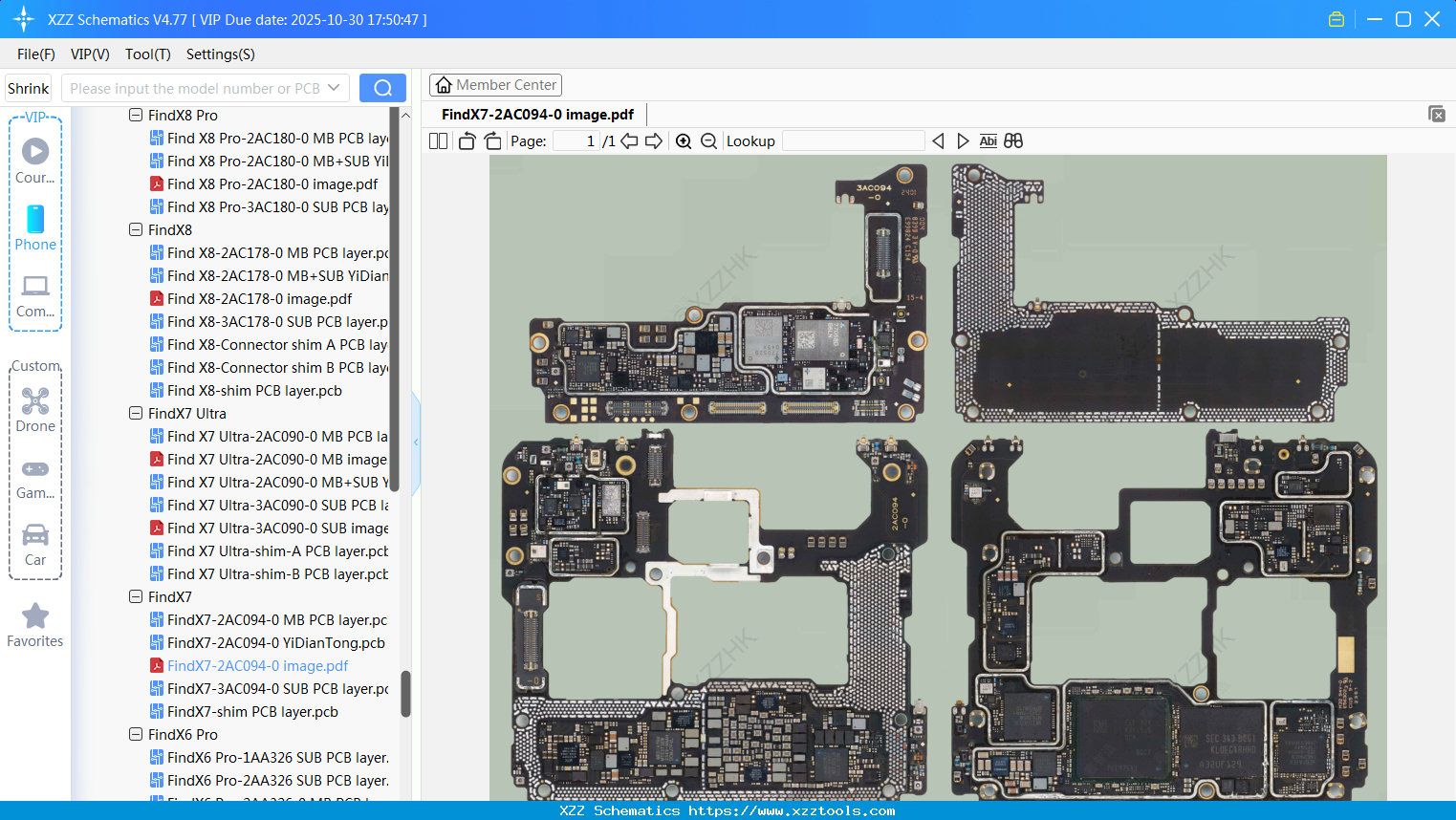Select the Car category icon
The image size is (1456, 820).
click(35, 544)
